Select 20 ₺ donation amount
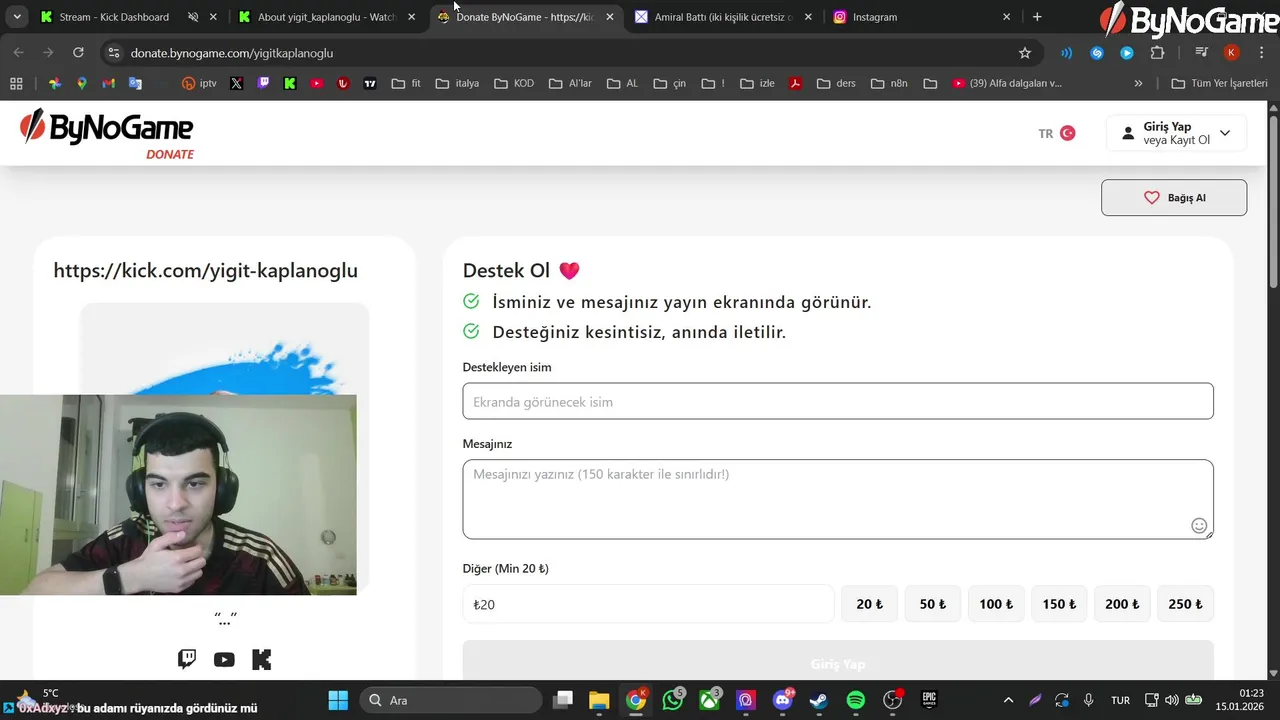 [x=870, y=604]
